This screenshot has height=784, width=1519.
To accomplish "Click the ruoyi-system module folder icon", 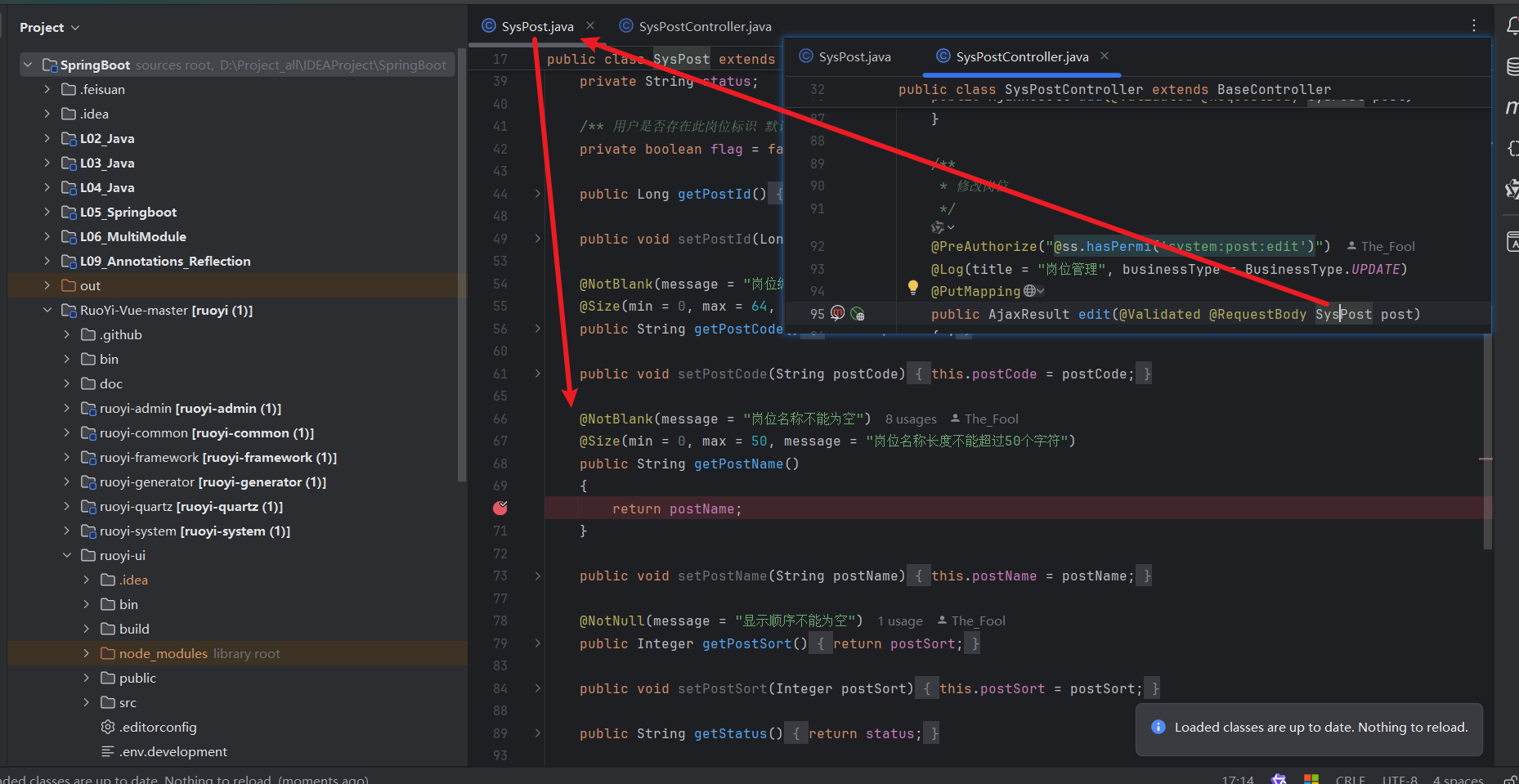I will (88, 531).
